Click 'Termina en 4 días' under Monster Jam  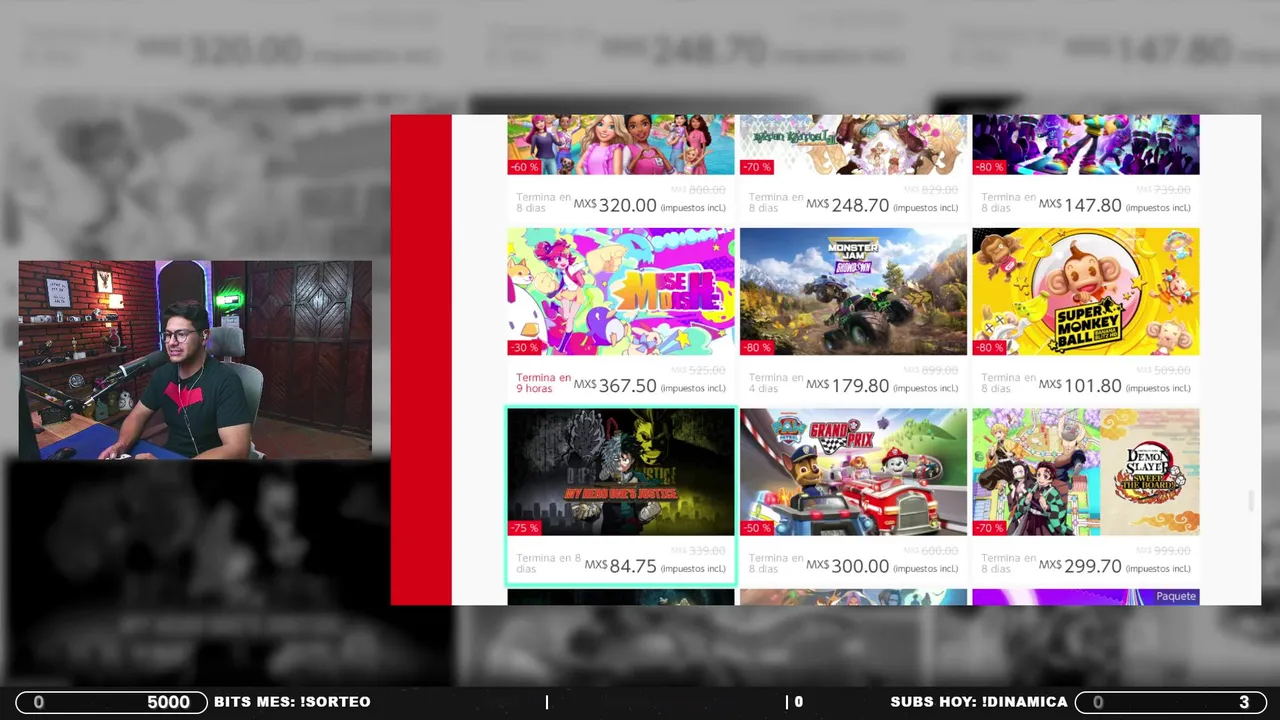(x=776, y=383)
